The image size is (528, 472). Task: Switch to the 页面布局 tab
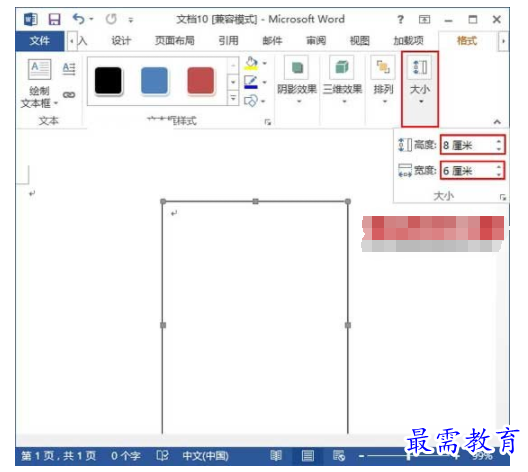[174, 41]
